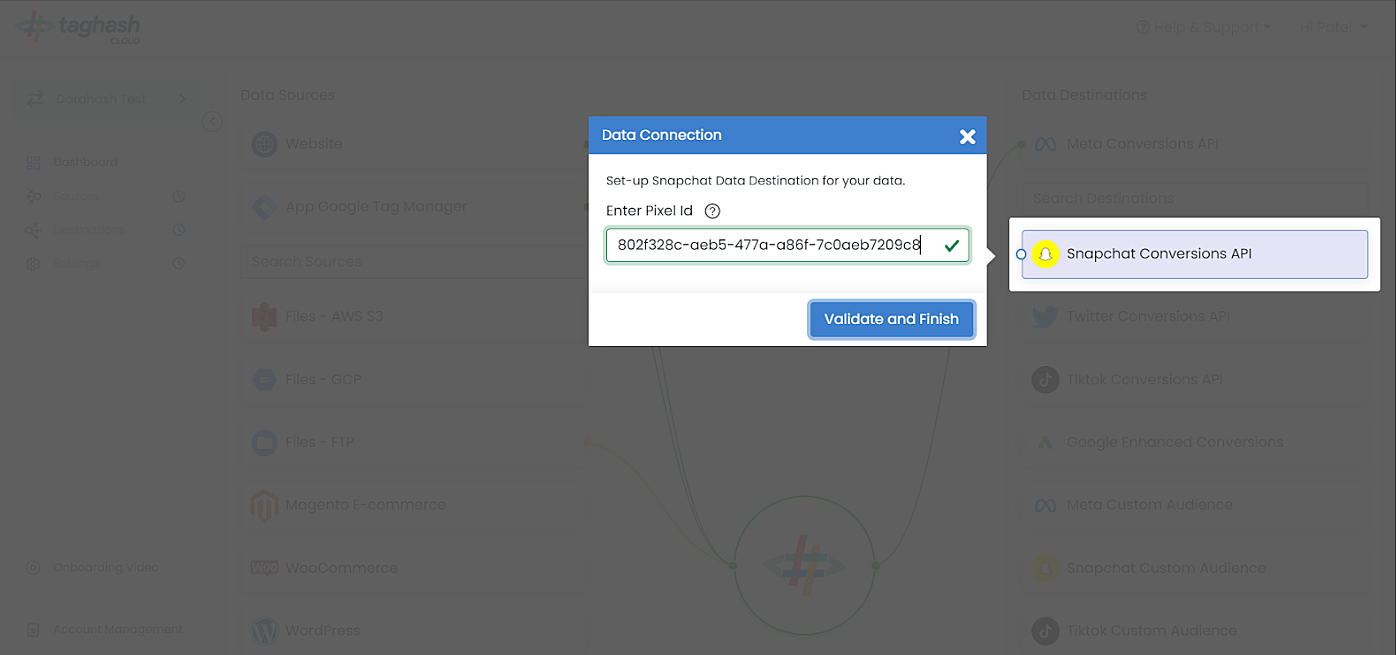Select Files - AWS S3 source
This screenshot has height=655, width=1396.
(413, 317)
